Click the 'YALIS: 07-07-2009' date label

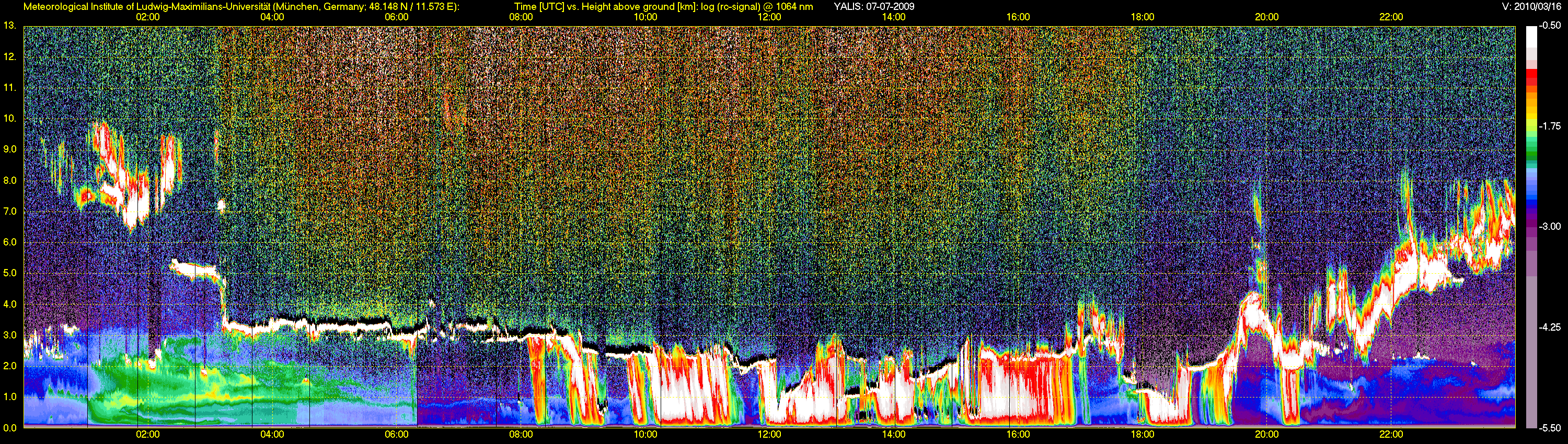click(x=873, y=7)
